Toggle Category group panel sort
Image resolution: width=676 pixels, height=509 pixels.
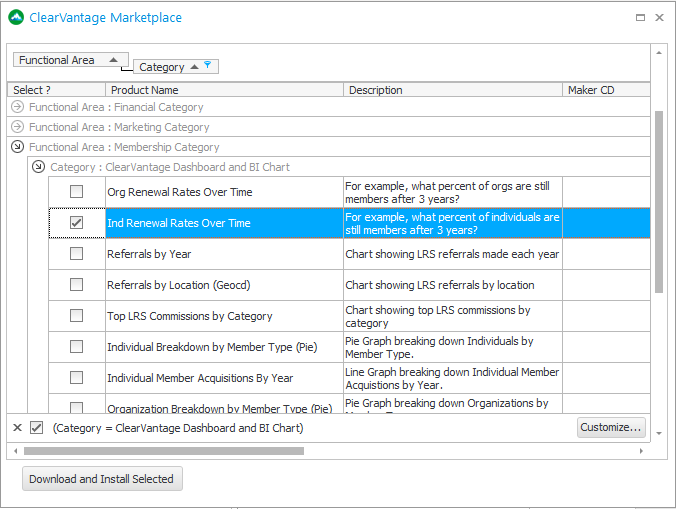pos(175,67)
